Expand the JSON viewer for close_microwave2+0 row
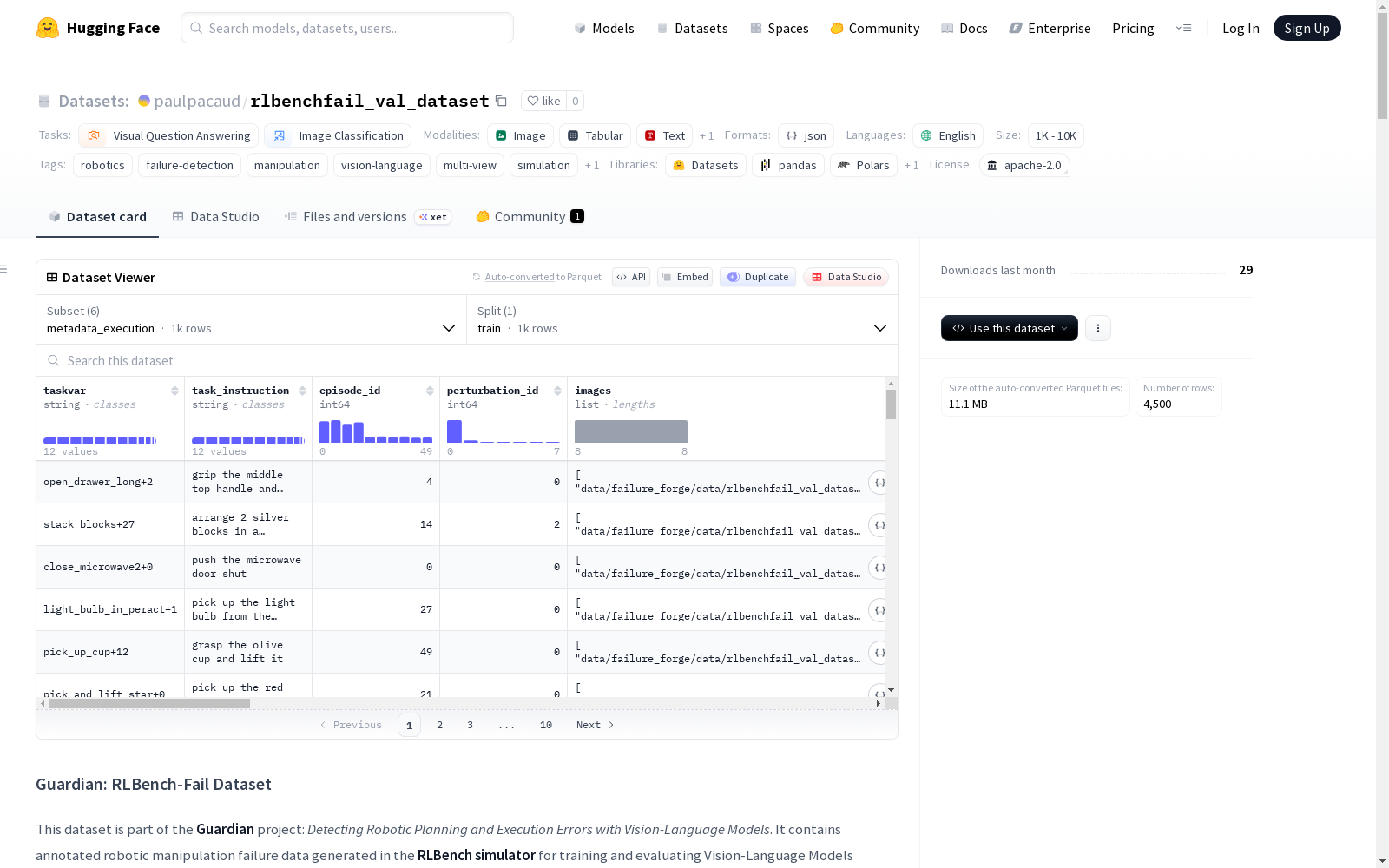Screen dimensions: 1389x868 [x=879, y=568]
